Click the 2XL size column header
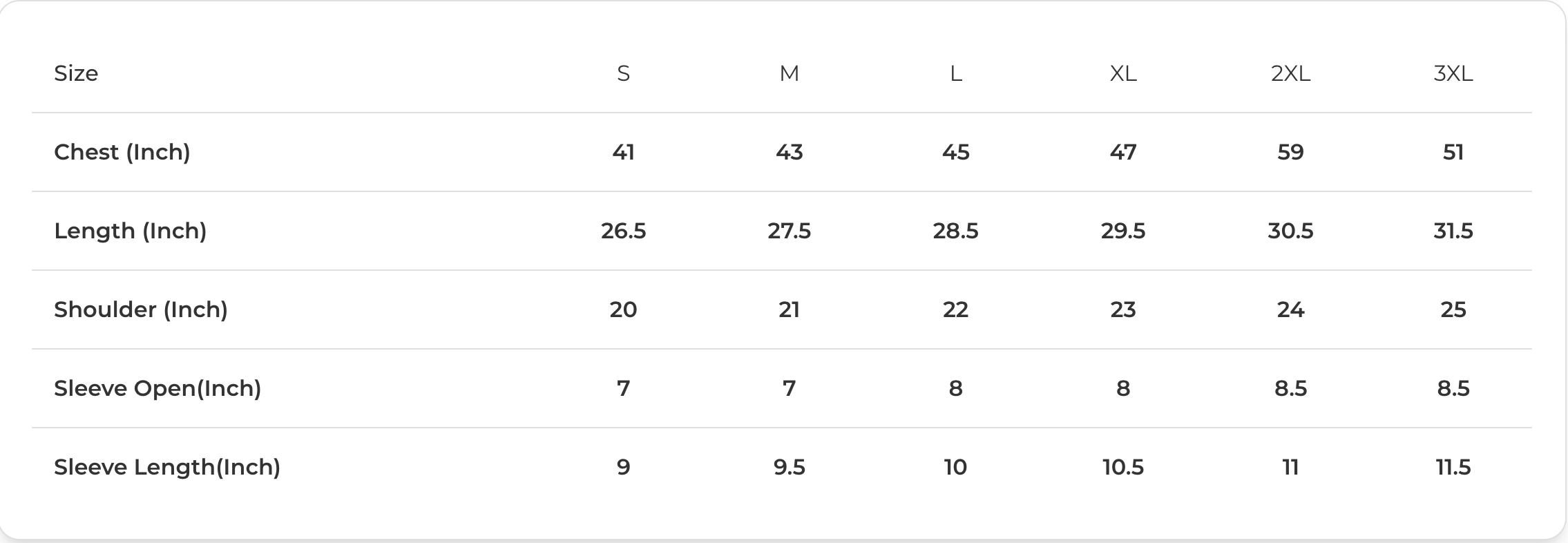The width and height of the screenshot is (1568, 543). pyautogui.click(x=1290, y=73)
